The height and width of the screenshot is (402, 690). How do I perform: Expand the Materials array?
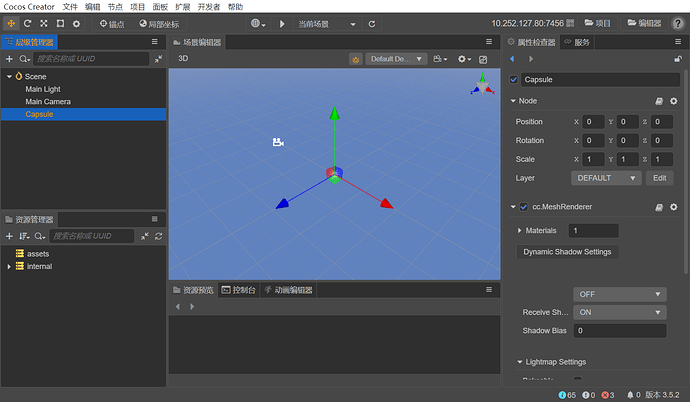pos(519,230)
